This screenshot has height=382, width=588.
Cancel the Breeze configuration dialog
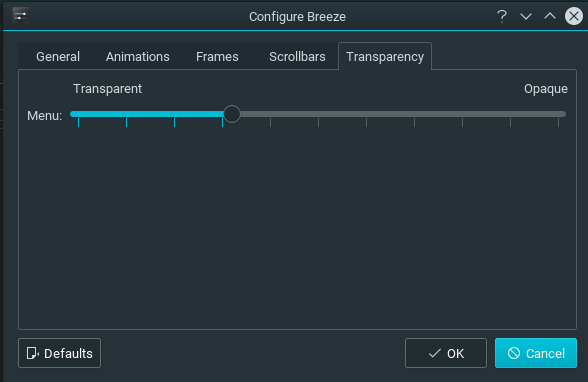tap(536, 353)
